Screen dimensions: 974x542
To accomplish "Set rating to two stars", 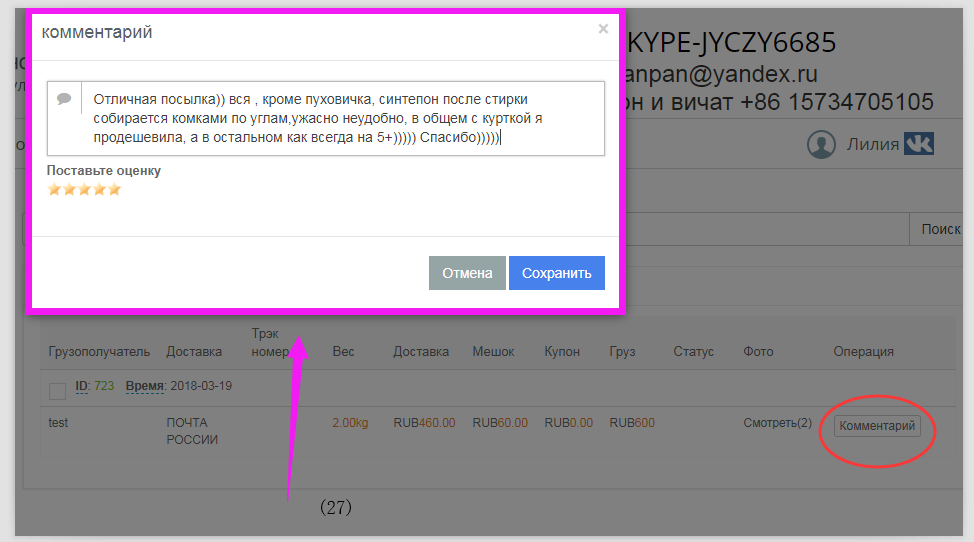I will point(69,190).
